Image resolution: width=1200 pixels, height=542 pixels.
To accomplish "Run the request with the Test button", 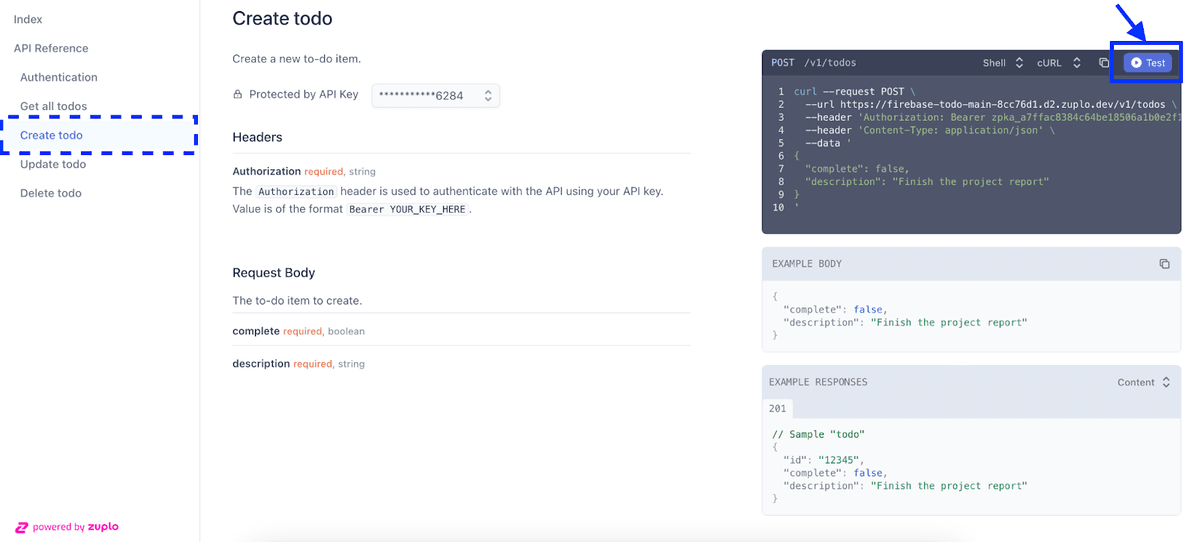I will tap(1147, 63).
